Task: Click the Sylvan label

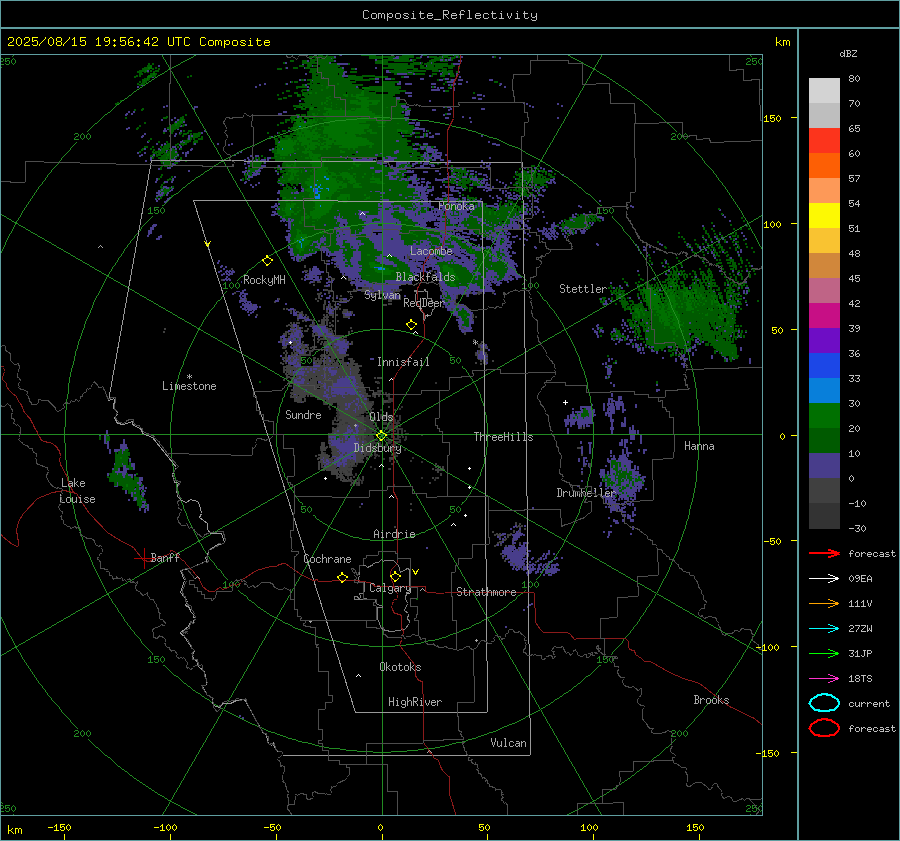Action: [382, 295]
